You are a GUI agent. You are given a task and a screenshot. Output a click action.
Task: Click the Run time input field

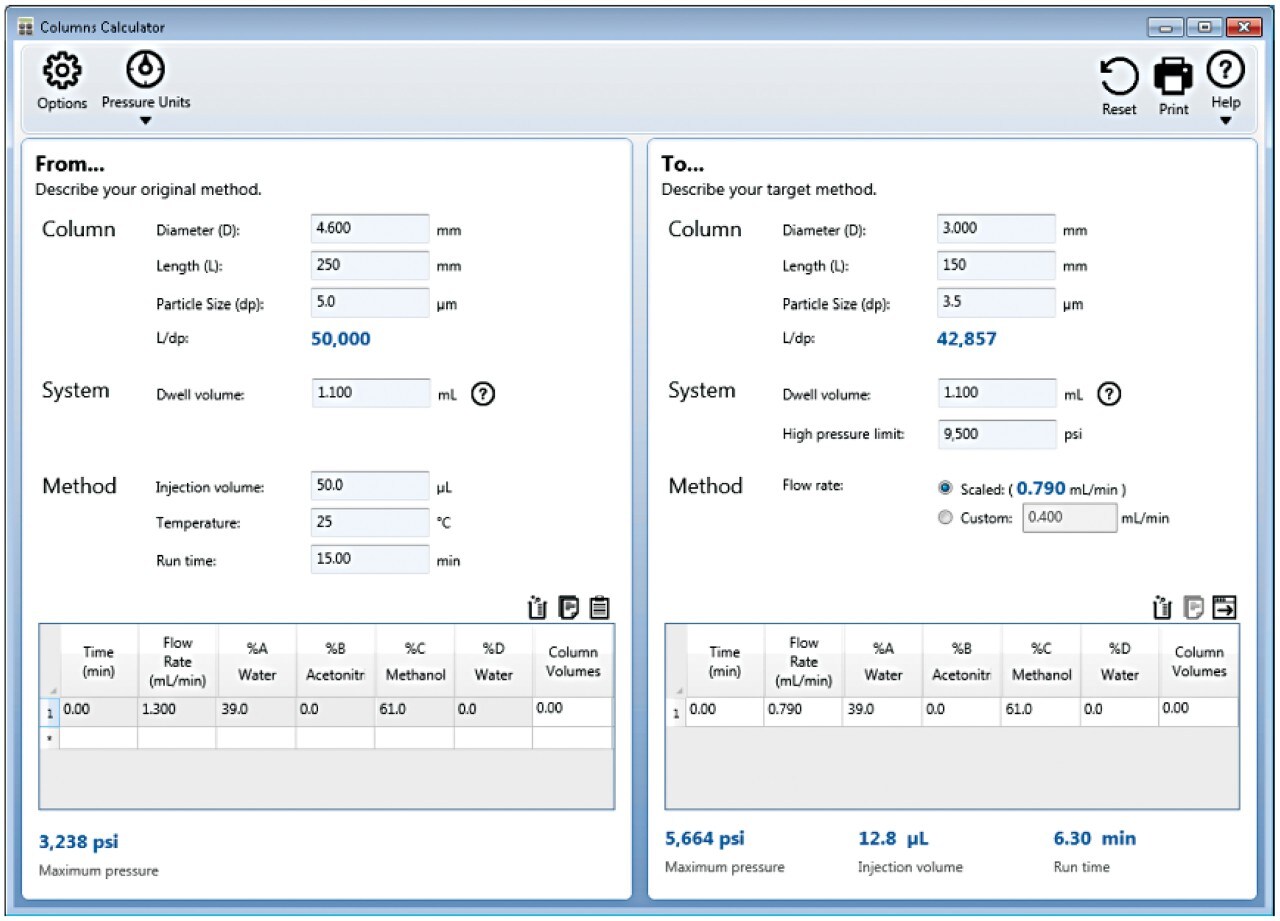[x=370, y=560]
